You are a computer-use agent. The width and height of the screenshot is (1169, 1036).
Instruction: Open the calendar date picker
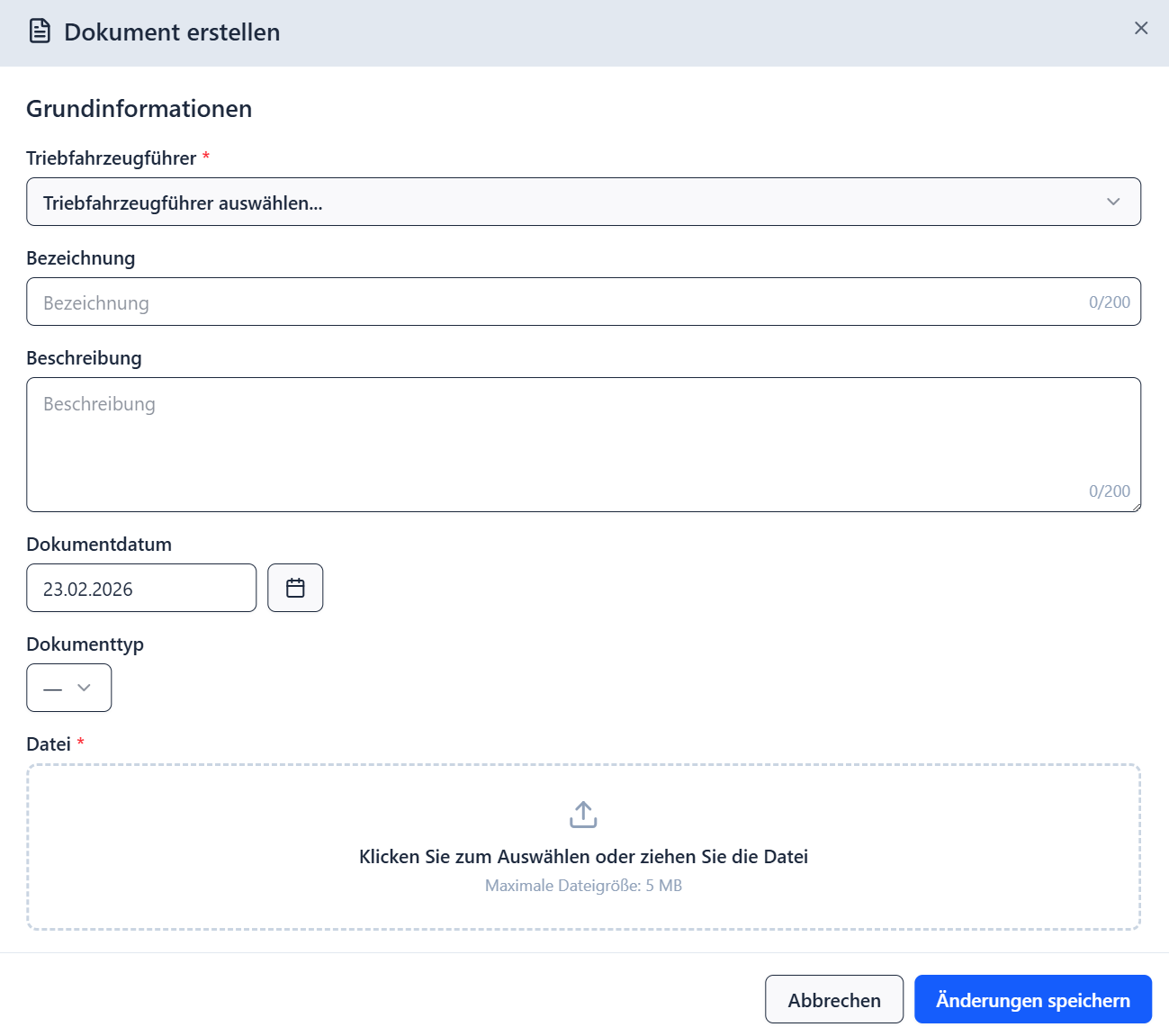pos(295,589)
